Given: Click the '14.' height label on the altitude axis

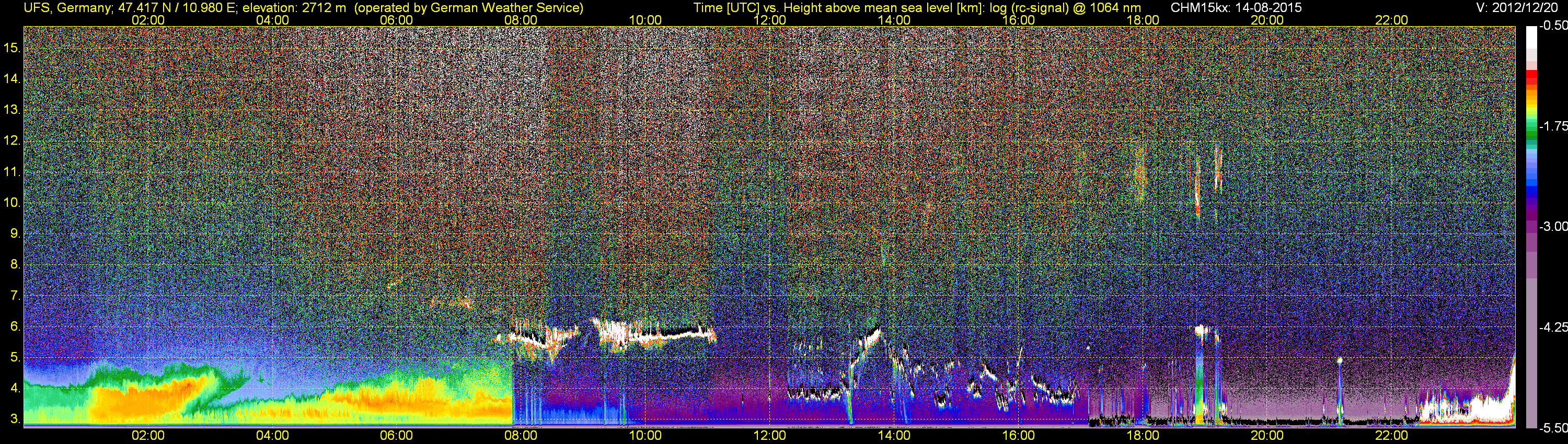Looking at the screenshot, I should click(x=12, y=79).
